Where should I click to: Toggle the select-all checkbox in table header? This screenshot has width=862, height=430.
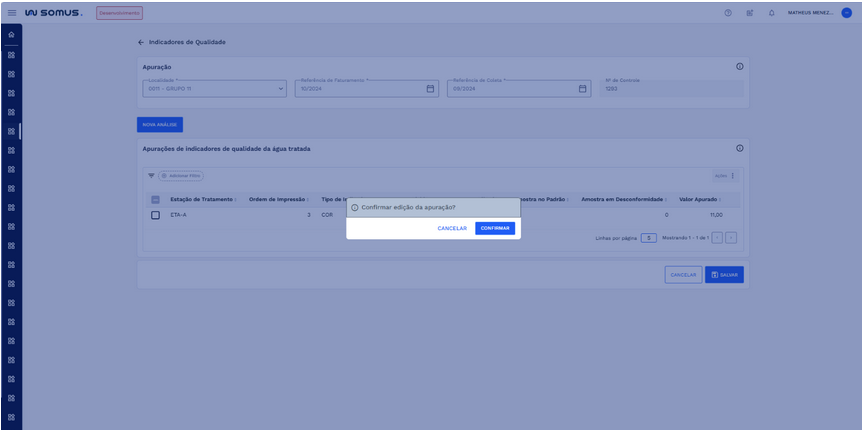click(x=155, y=199)
